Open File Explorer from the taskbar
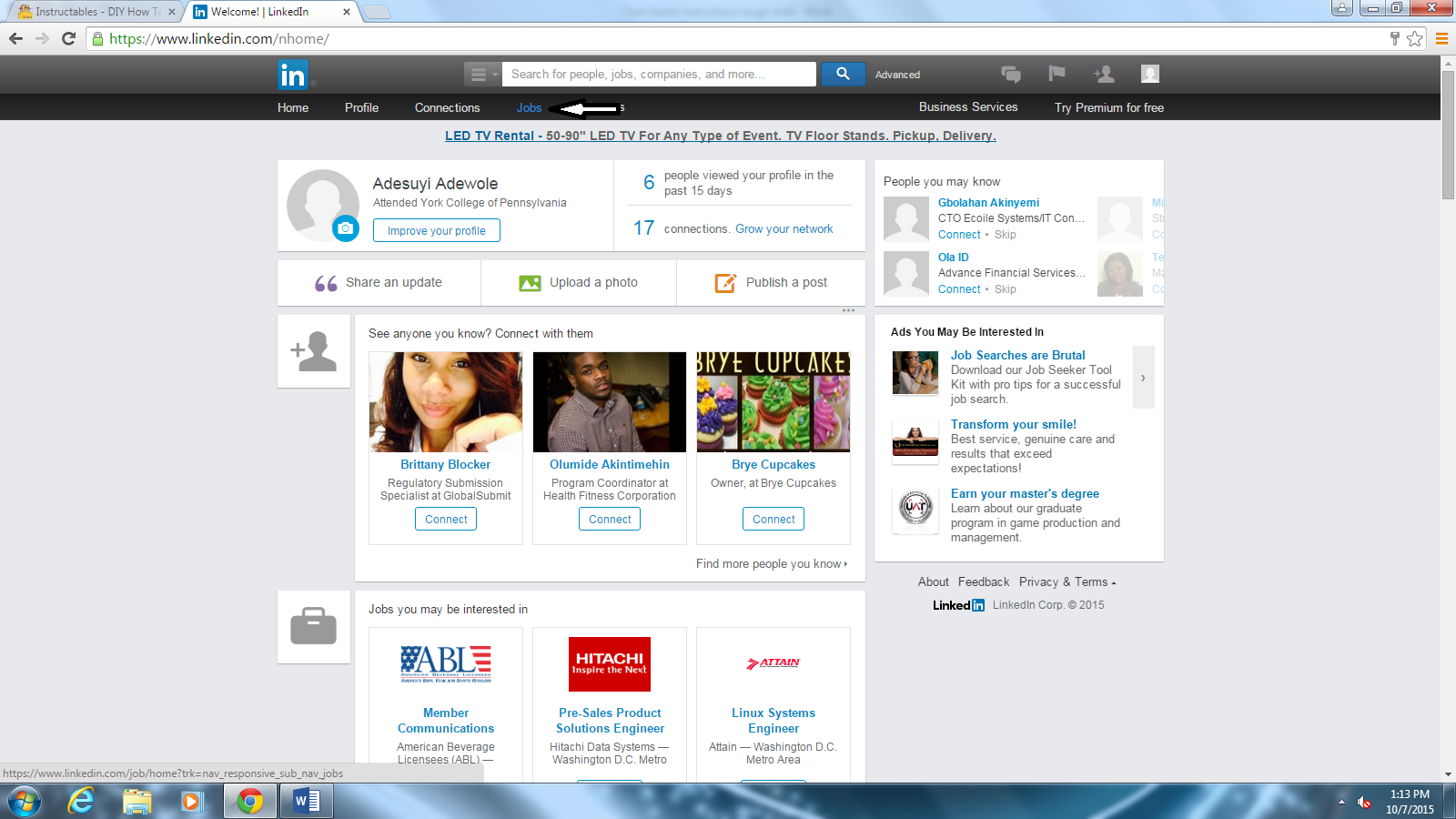The image size is (1456, 819). [x=136, y=802]
